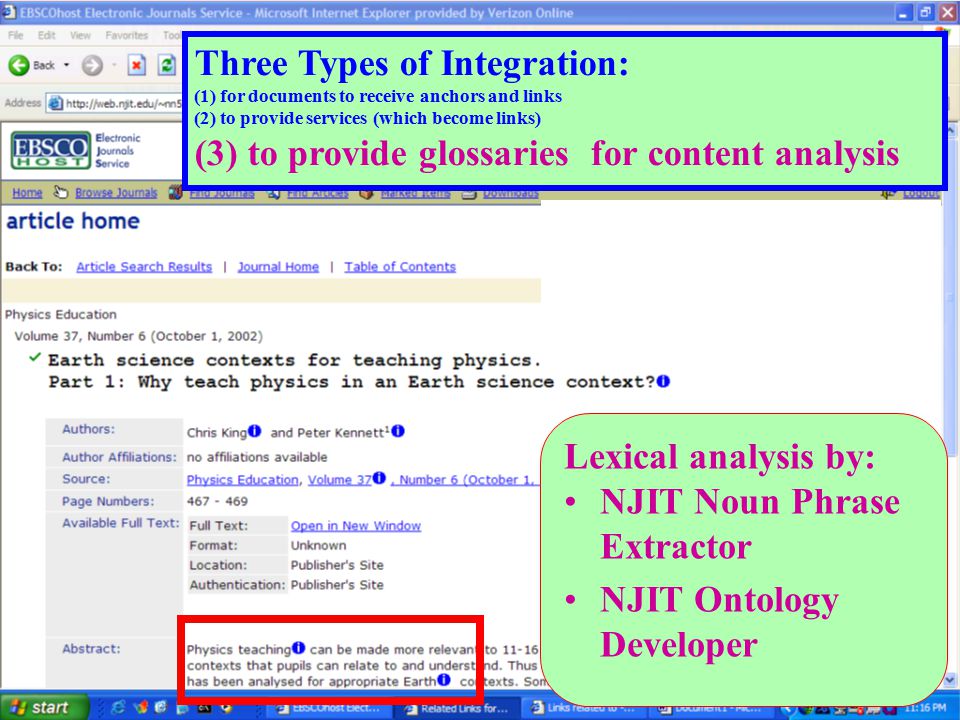Click the Physics Education journal heading text

(x=61, y=315)
